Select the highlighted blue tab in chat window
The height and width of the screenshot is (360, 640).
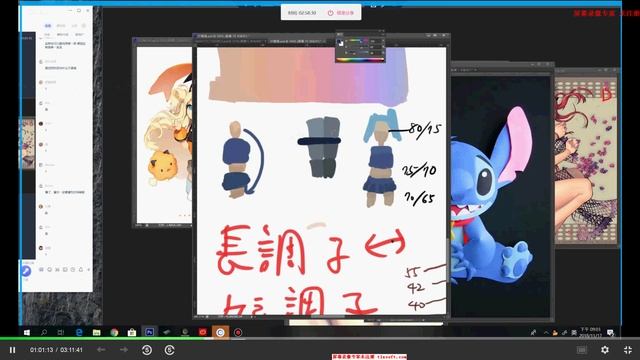48,26
